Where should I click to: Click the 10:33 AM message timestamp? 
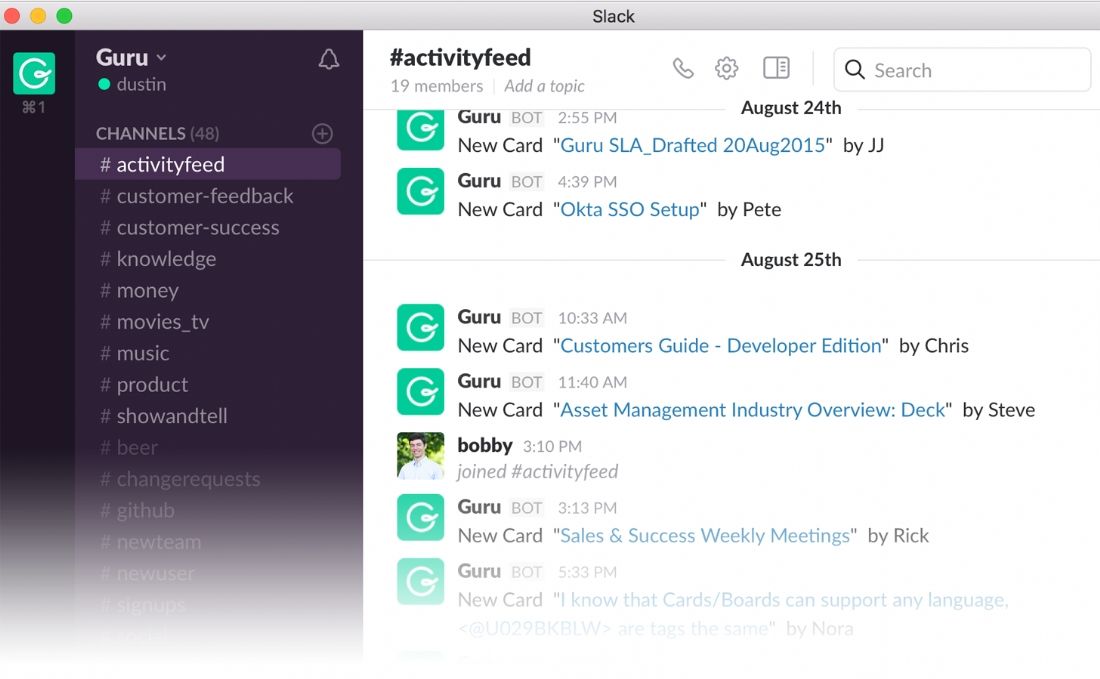[592, 318]
